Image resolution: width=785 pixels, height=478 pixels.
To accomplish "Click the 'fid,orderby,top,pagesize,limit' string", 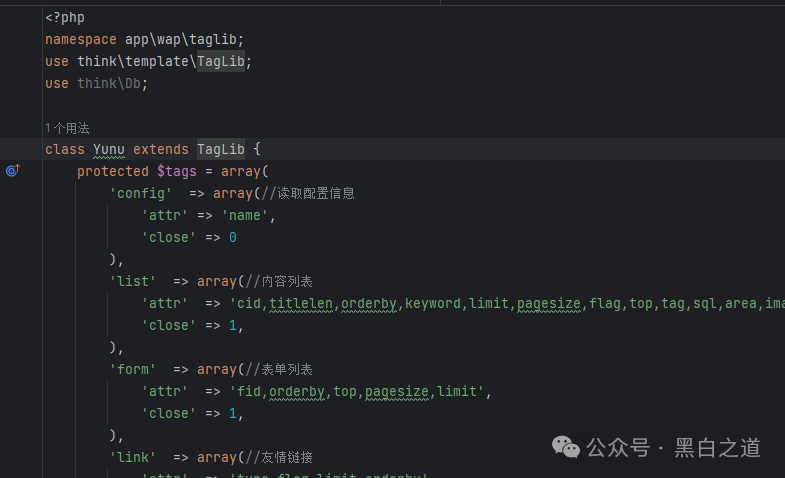I will [357, 391].
